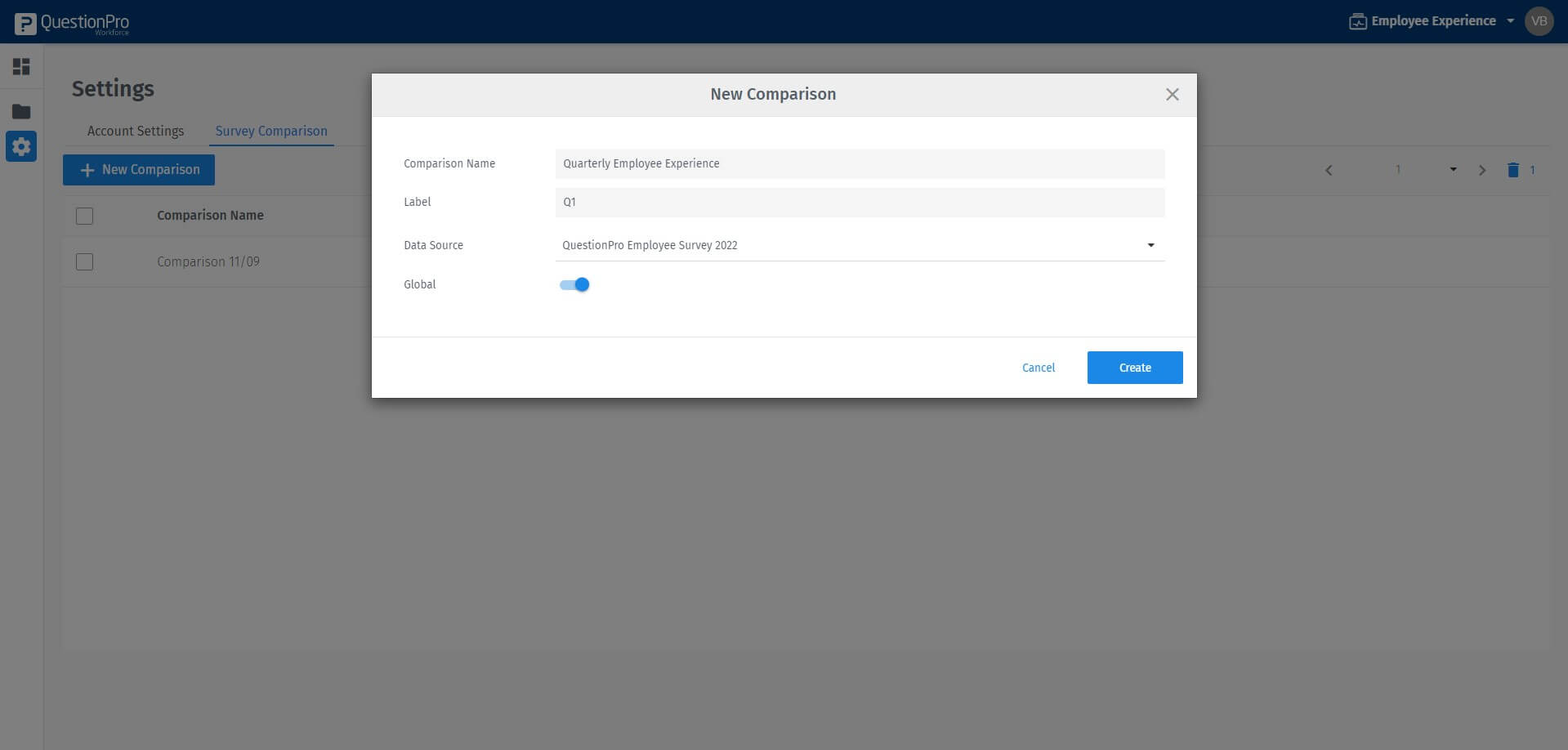
Task: Select all comparisons via header checkbox
Action: [84, 216]
